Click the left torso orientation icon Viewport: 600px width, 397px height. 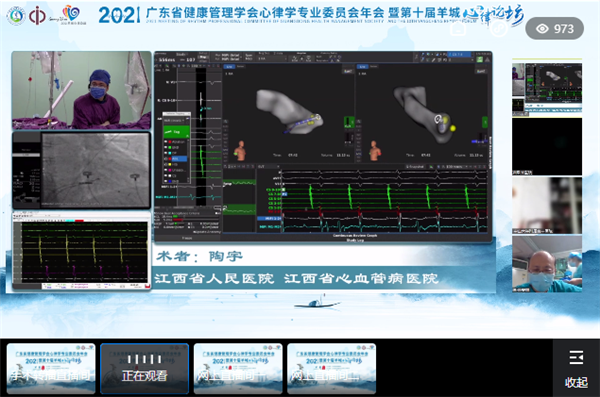tap(241, 151)
